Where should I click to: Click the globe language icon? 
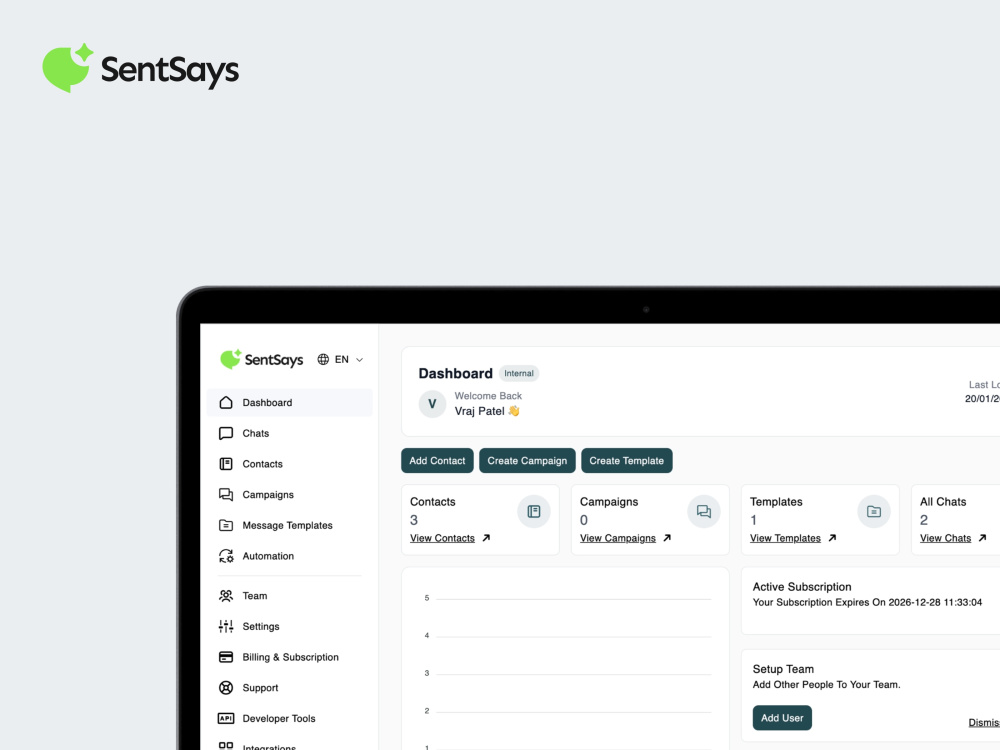323,359
